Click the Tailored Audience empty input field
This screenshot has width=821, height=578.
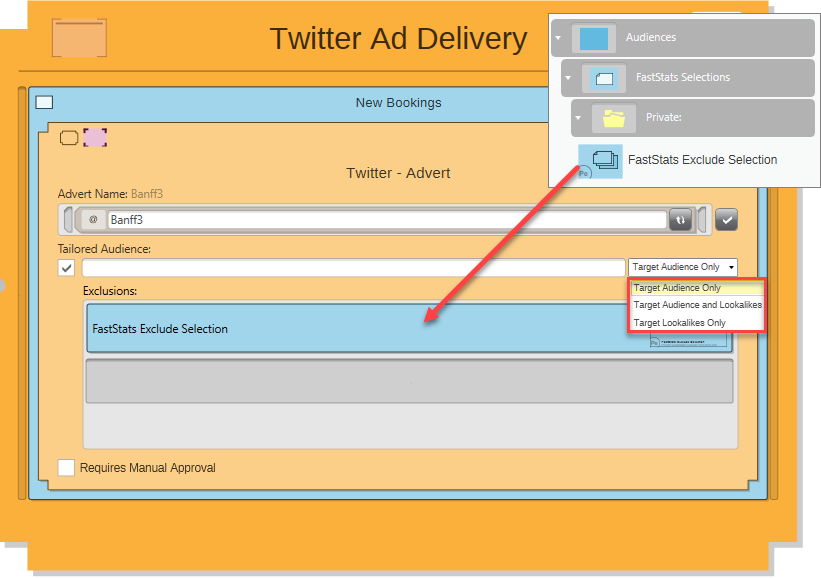[354, 268]
